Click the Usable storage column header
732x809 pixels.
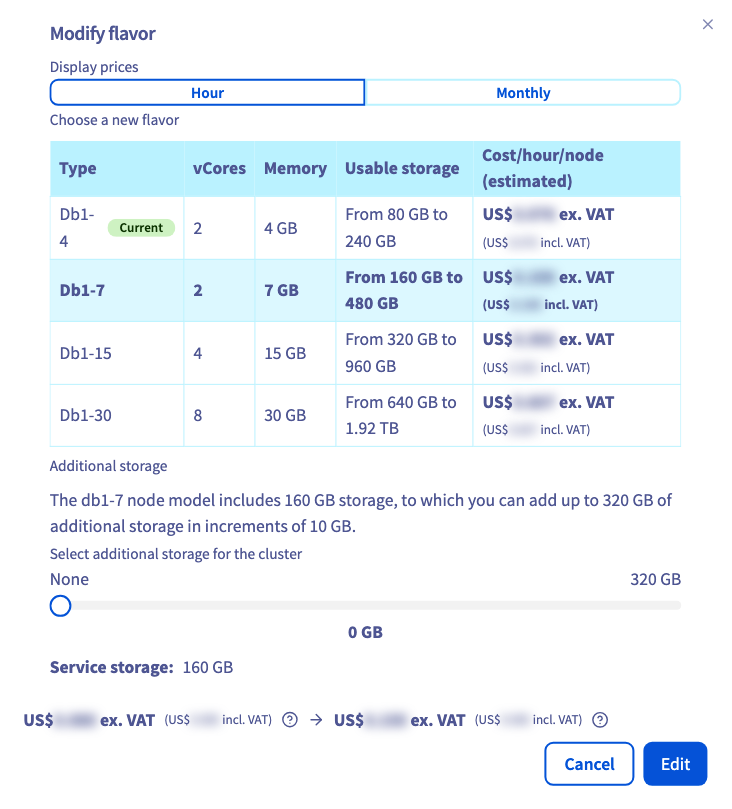click(404, 169)
